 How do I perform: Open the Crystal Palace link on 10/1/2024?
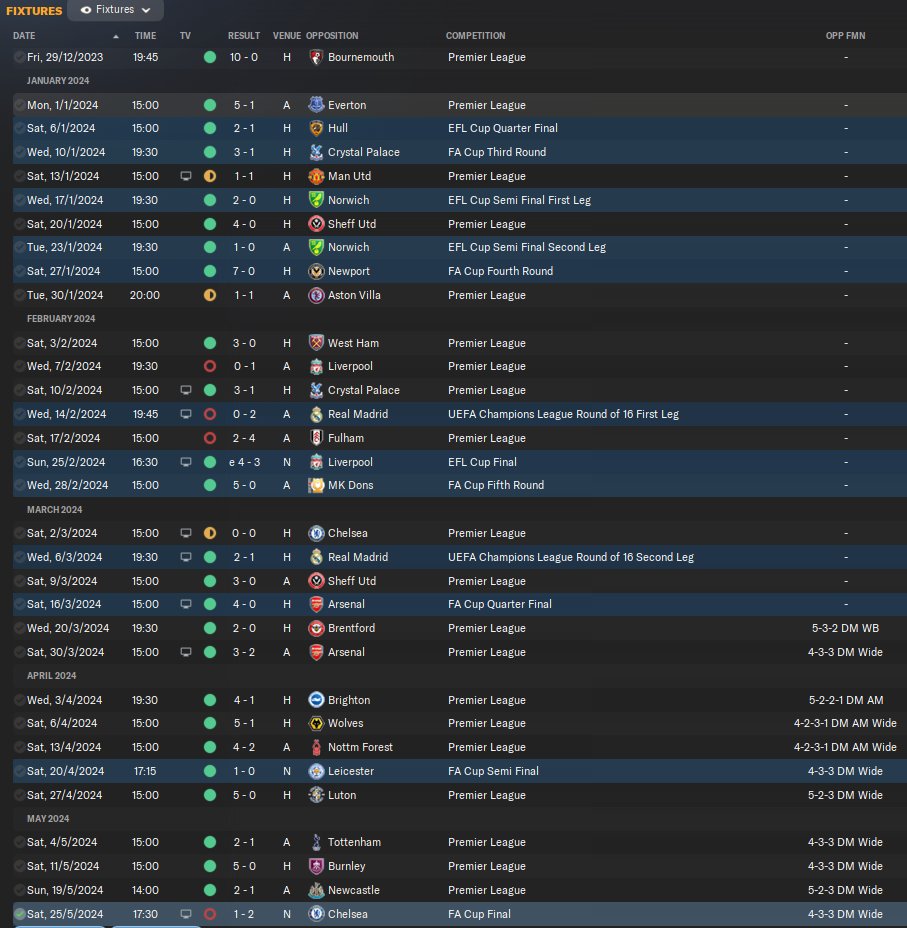(x=364, y=152)
